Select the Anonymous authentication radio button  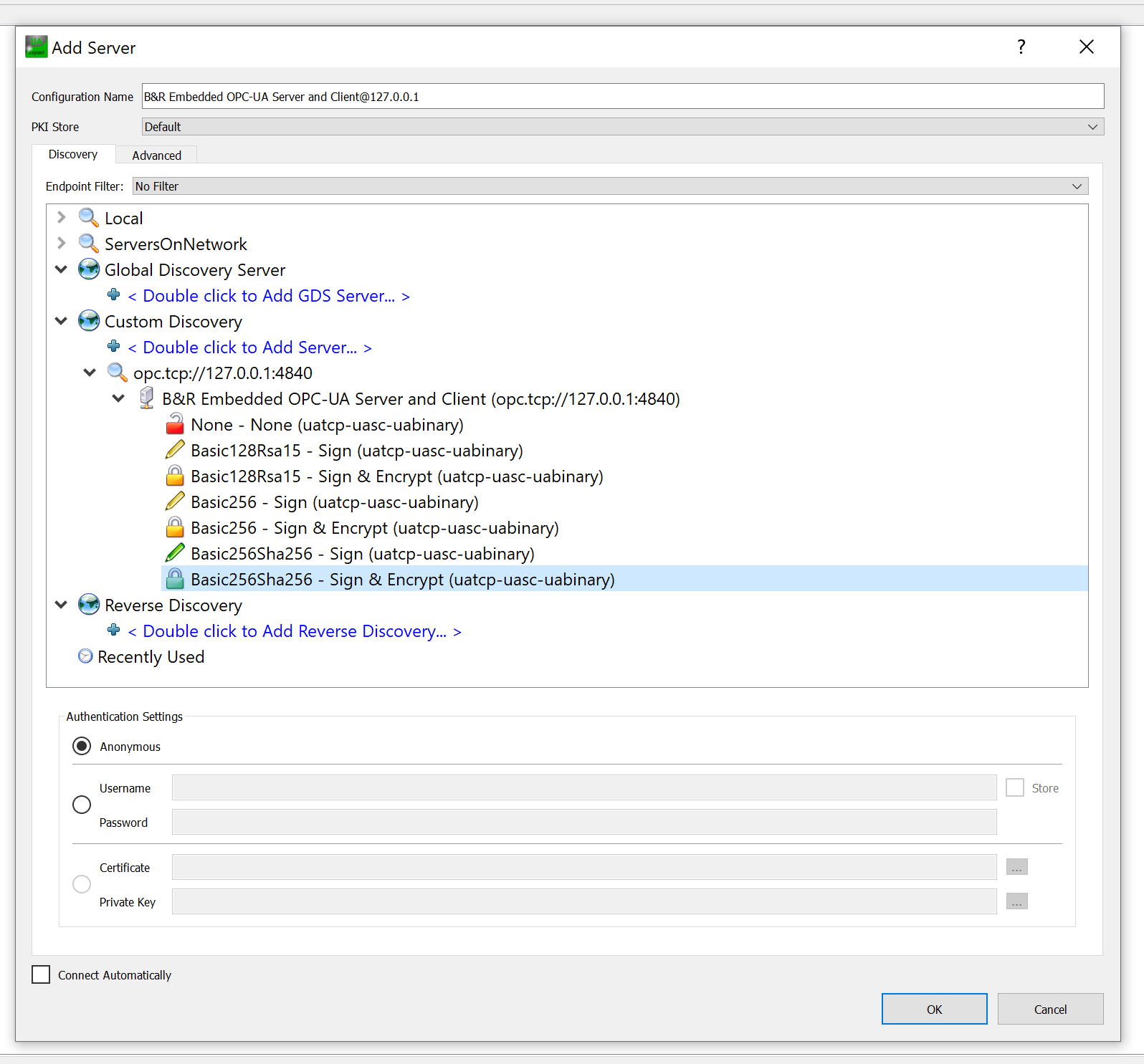pyautogui.click(x=82, y=747)
